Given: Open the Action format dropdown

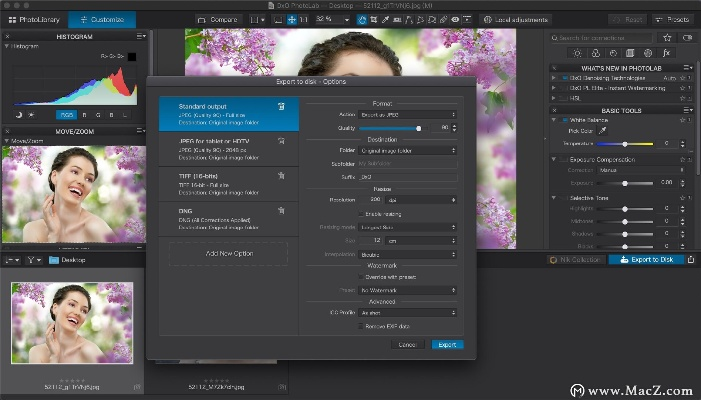Looking at the screenshot, I should 408,114.
